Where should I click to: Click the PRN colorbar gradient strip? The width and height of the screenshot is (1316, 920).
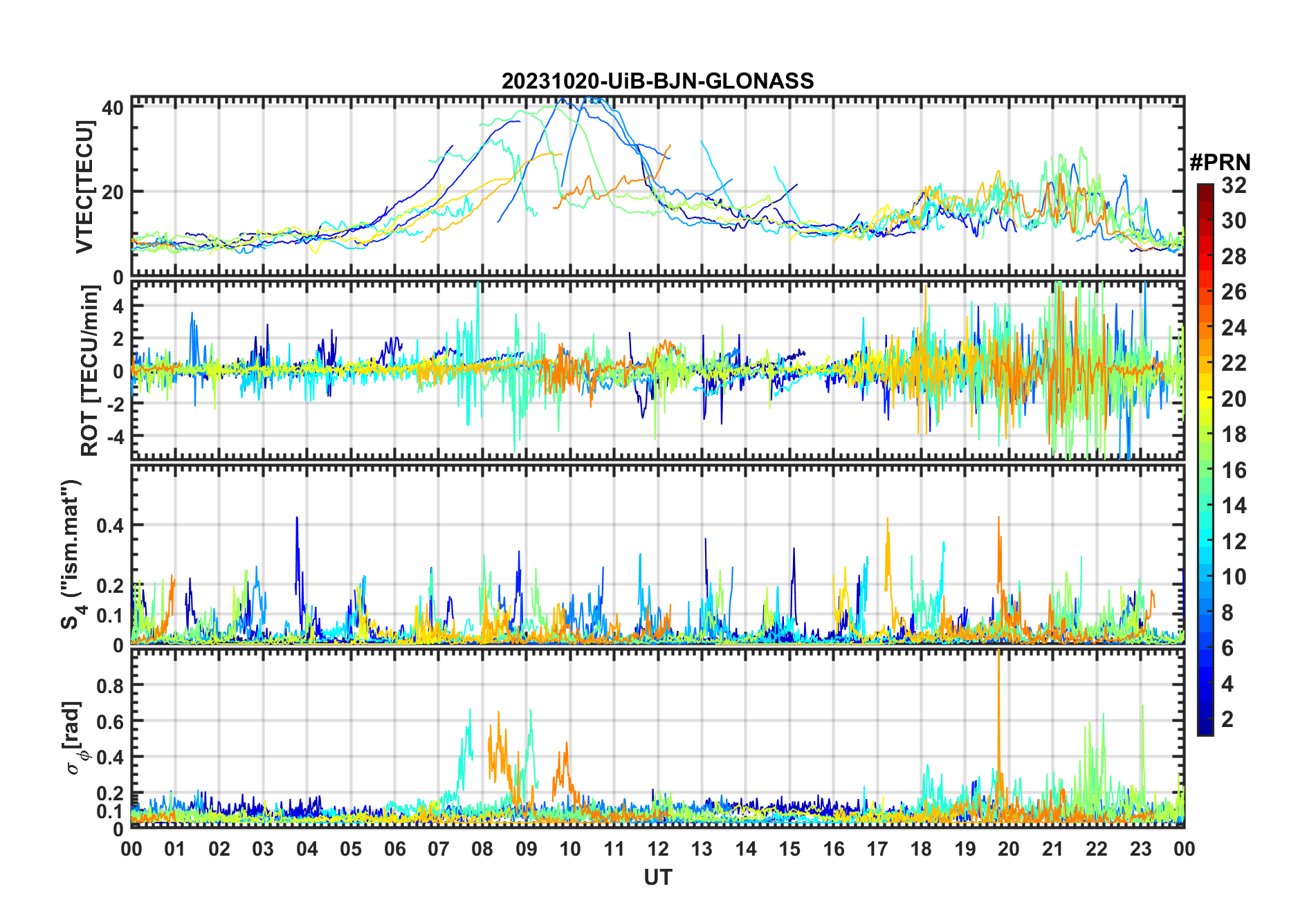1205,459
